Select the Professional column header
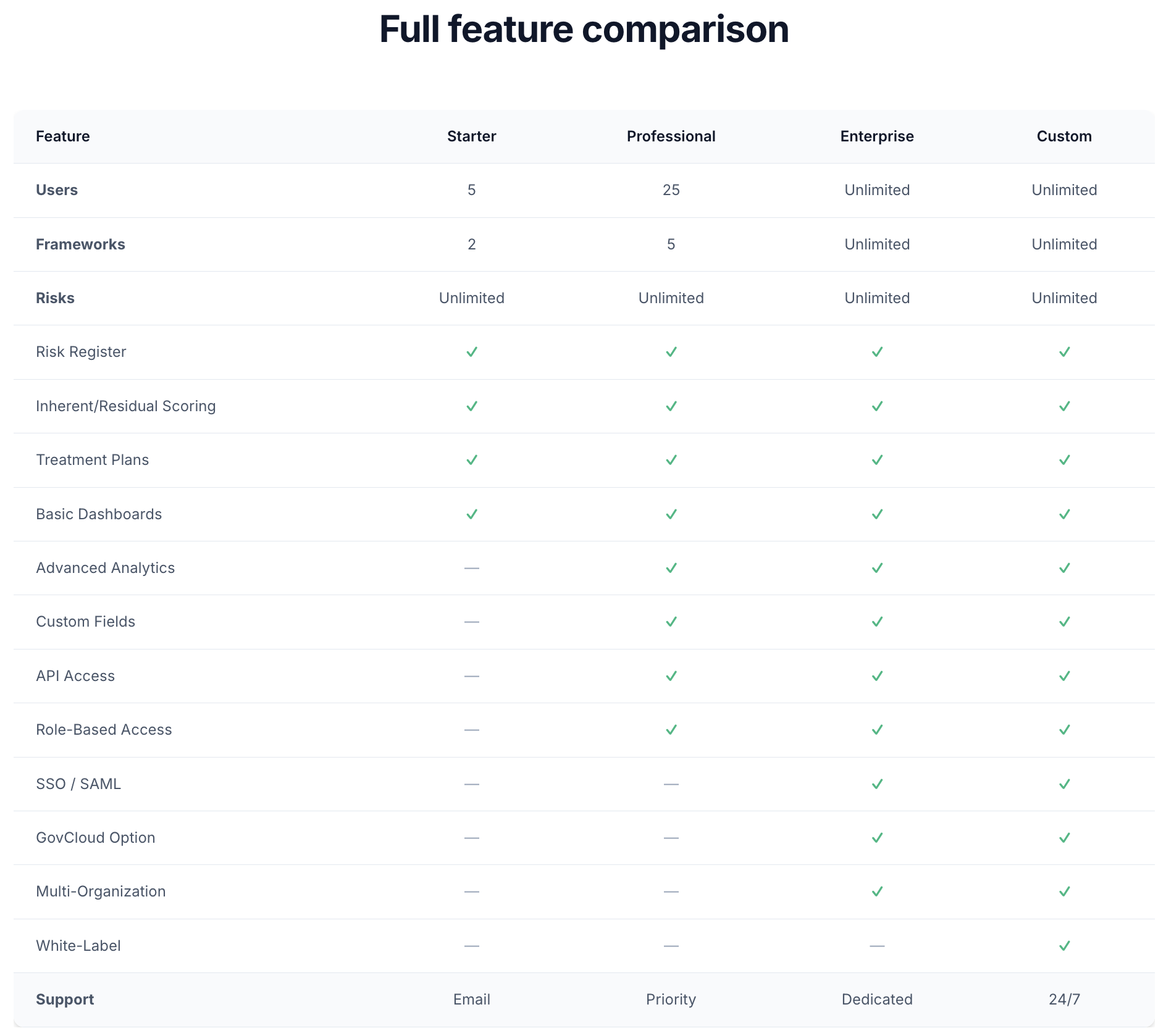Image resolution: width=1166 pixels, height=1036 pixels. (x=671, y=136)
